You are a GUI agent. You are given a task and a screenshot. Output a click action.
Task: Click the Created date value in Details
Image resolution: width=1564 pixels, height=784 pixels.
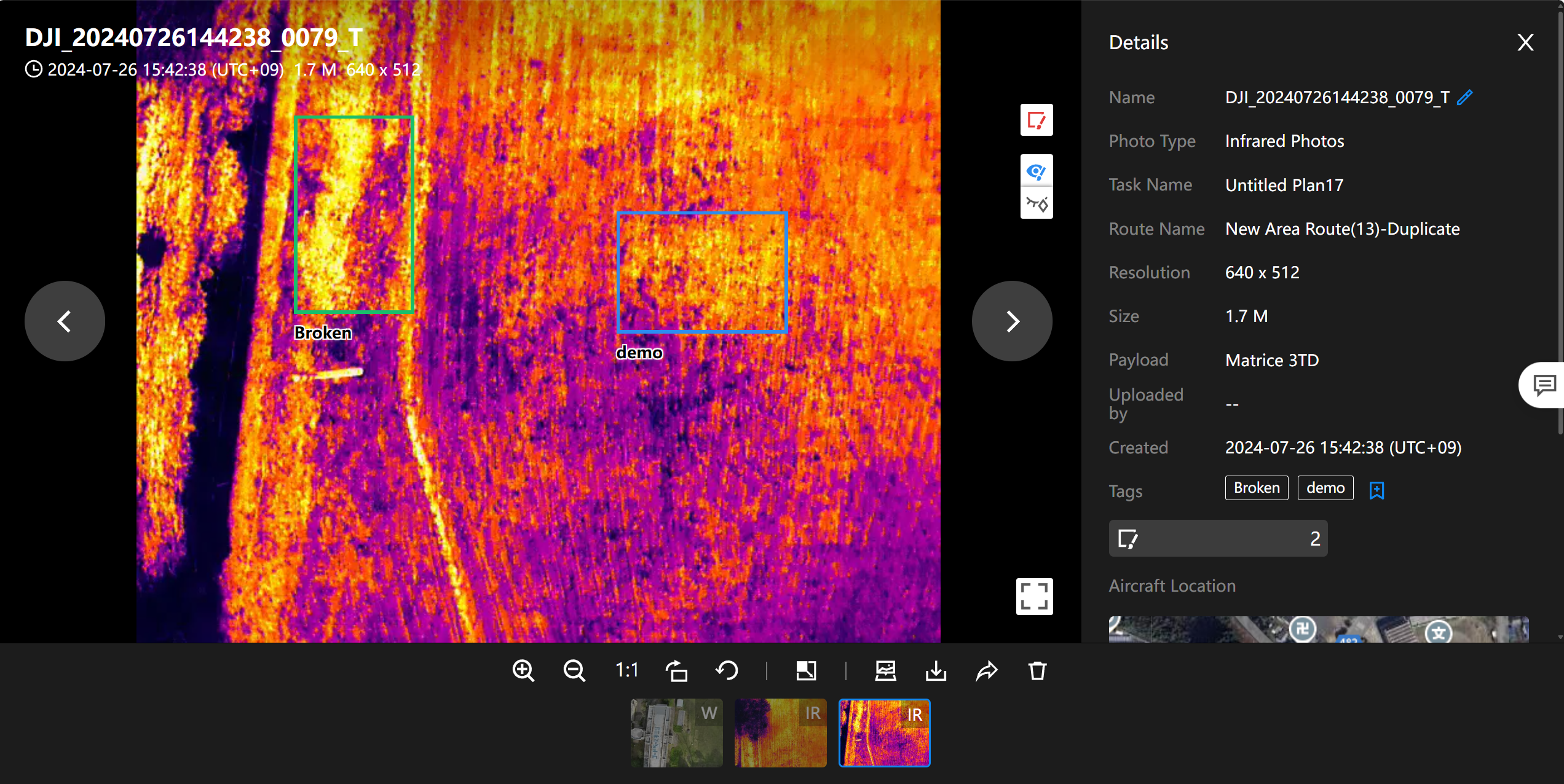click(x=1343, y=447)
